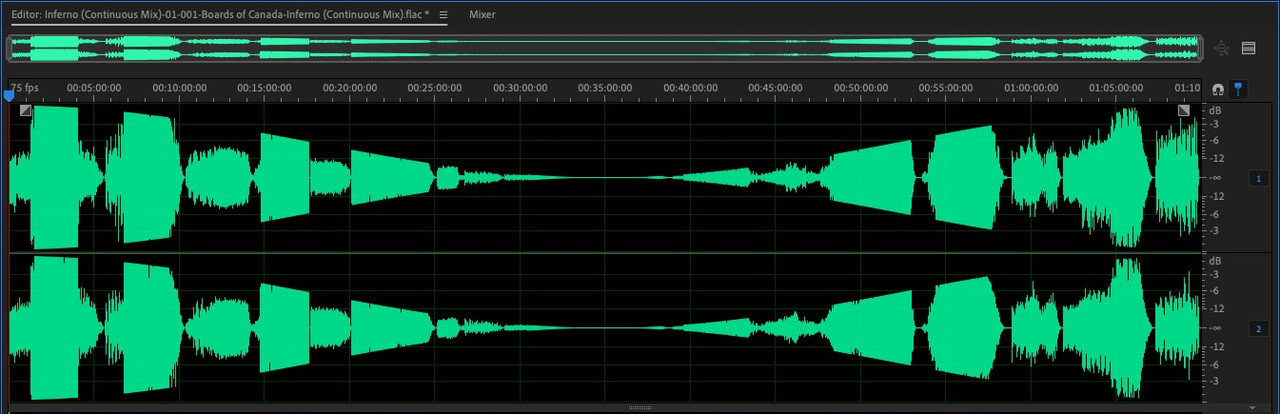Image resolution: width=1280 pixels, height=414 pixels.
Task: Click channel 2 -∞ center level mark
Action: click(1215, 328)
